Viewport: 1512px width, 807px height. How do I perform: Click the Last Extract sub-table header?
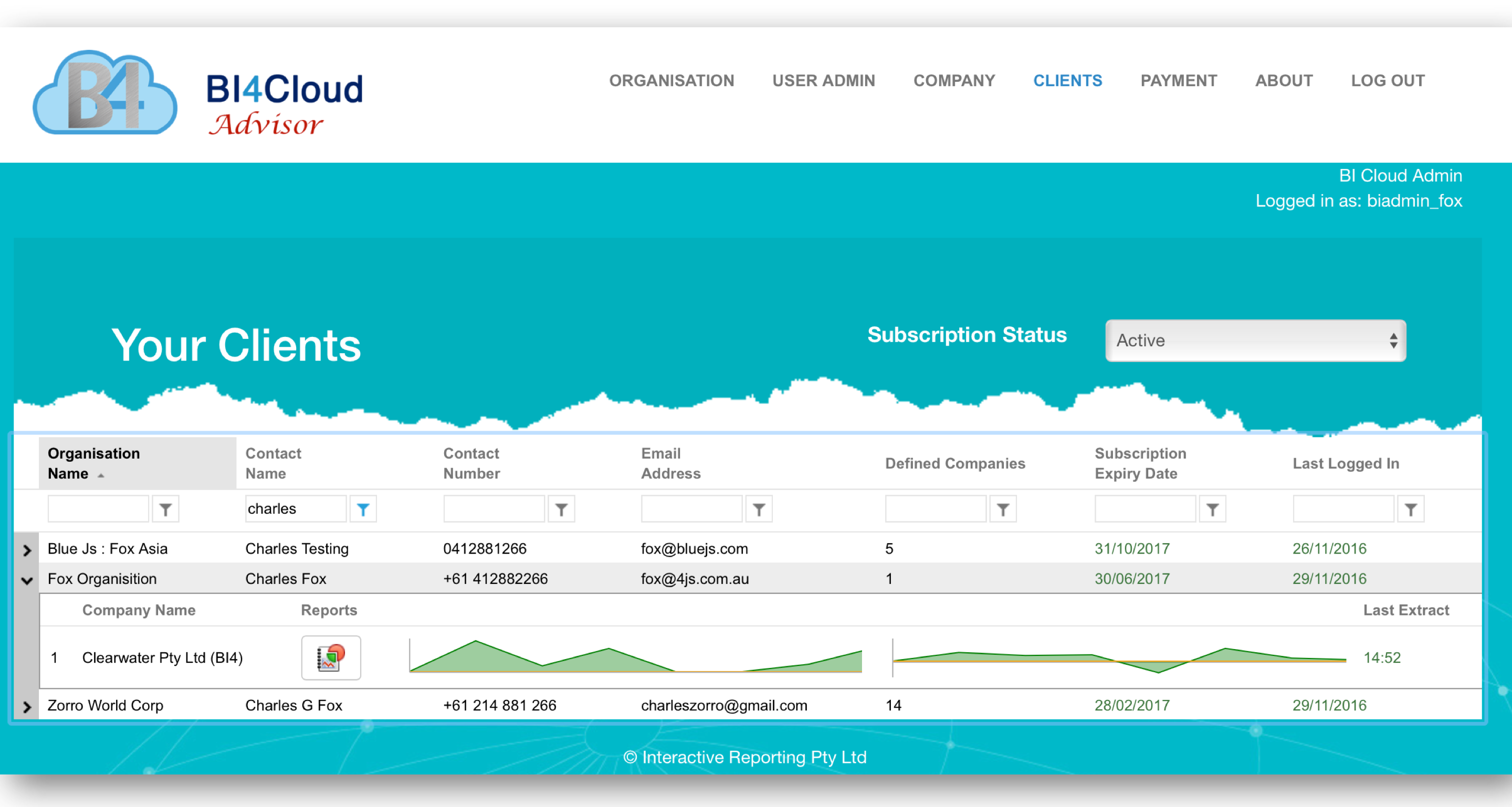1406,611
